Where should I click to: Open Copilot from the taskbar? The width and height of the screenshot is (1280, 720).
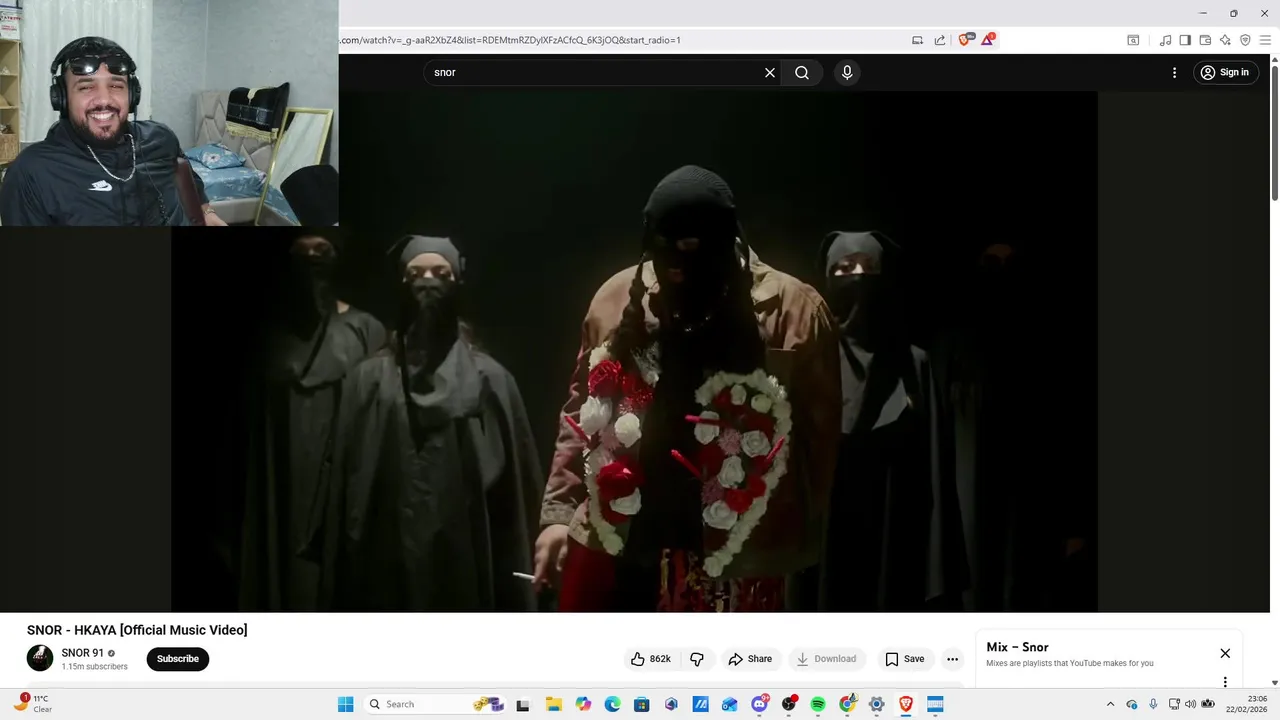pos(583,704)
